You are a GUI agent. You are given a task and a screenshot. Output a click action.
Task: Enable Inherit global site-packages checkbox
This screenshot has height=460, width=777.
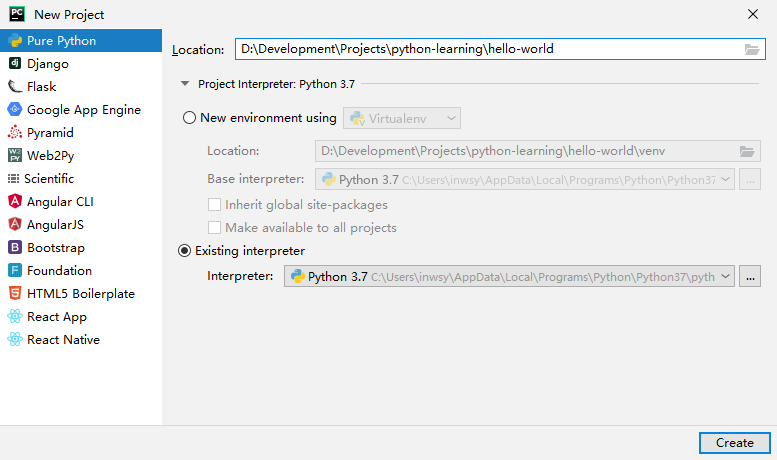pyautogui.click(x=214, y=205)
